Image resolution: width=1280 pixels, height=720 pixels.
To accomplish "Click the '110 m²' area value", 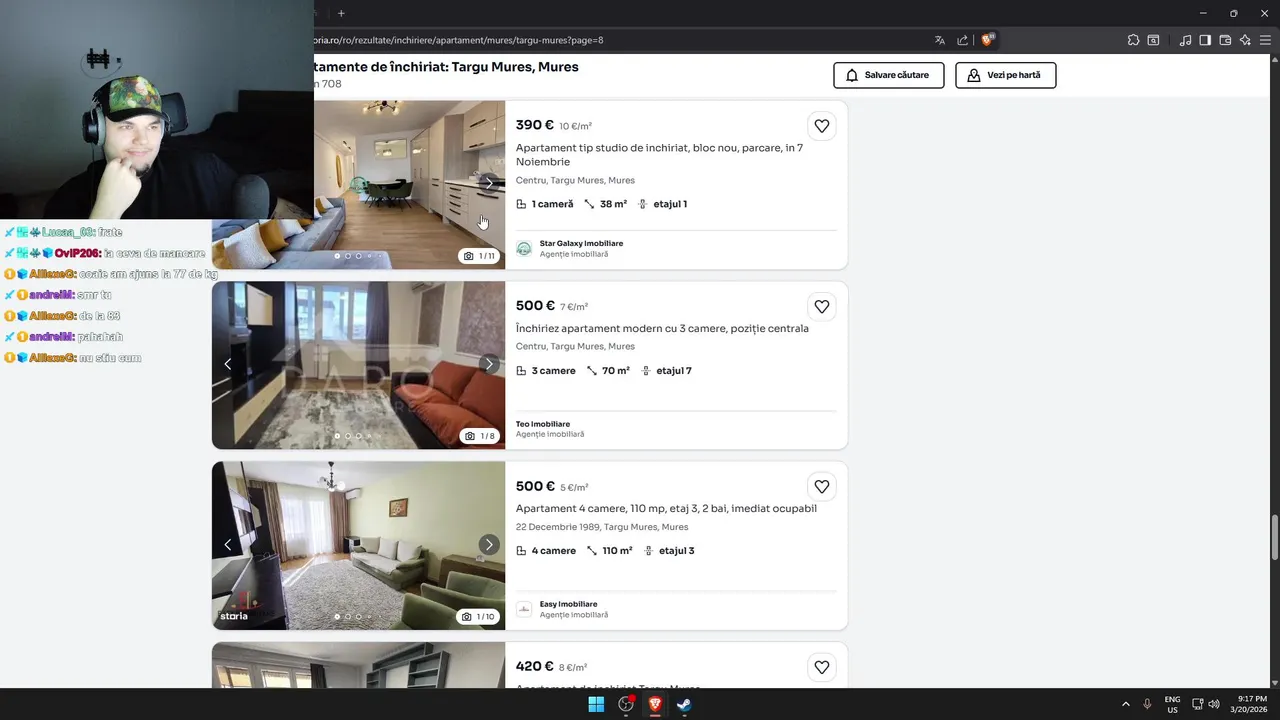I will point(617,551).
